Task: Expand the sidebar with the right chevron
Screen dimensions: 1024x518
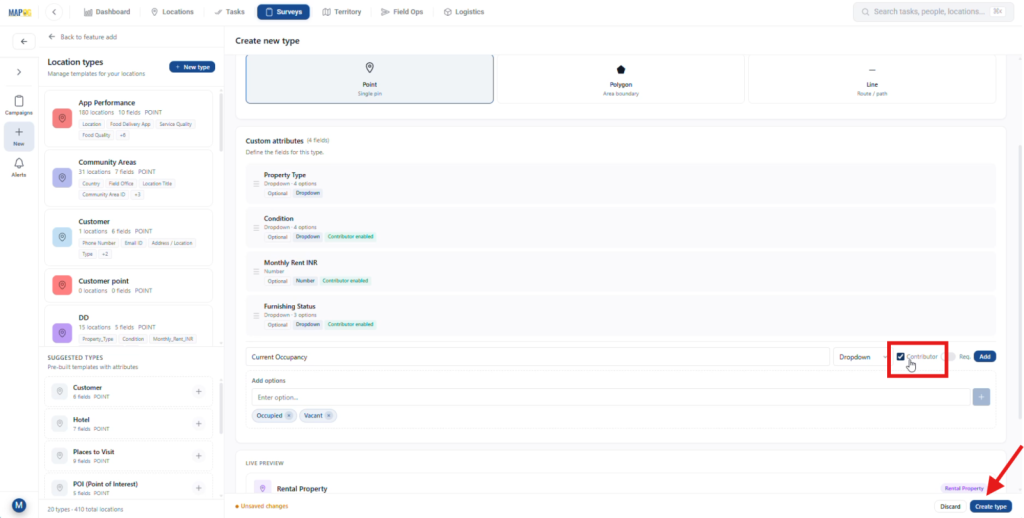Action: [x=19, y=72]
